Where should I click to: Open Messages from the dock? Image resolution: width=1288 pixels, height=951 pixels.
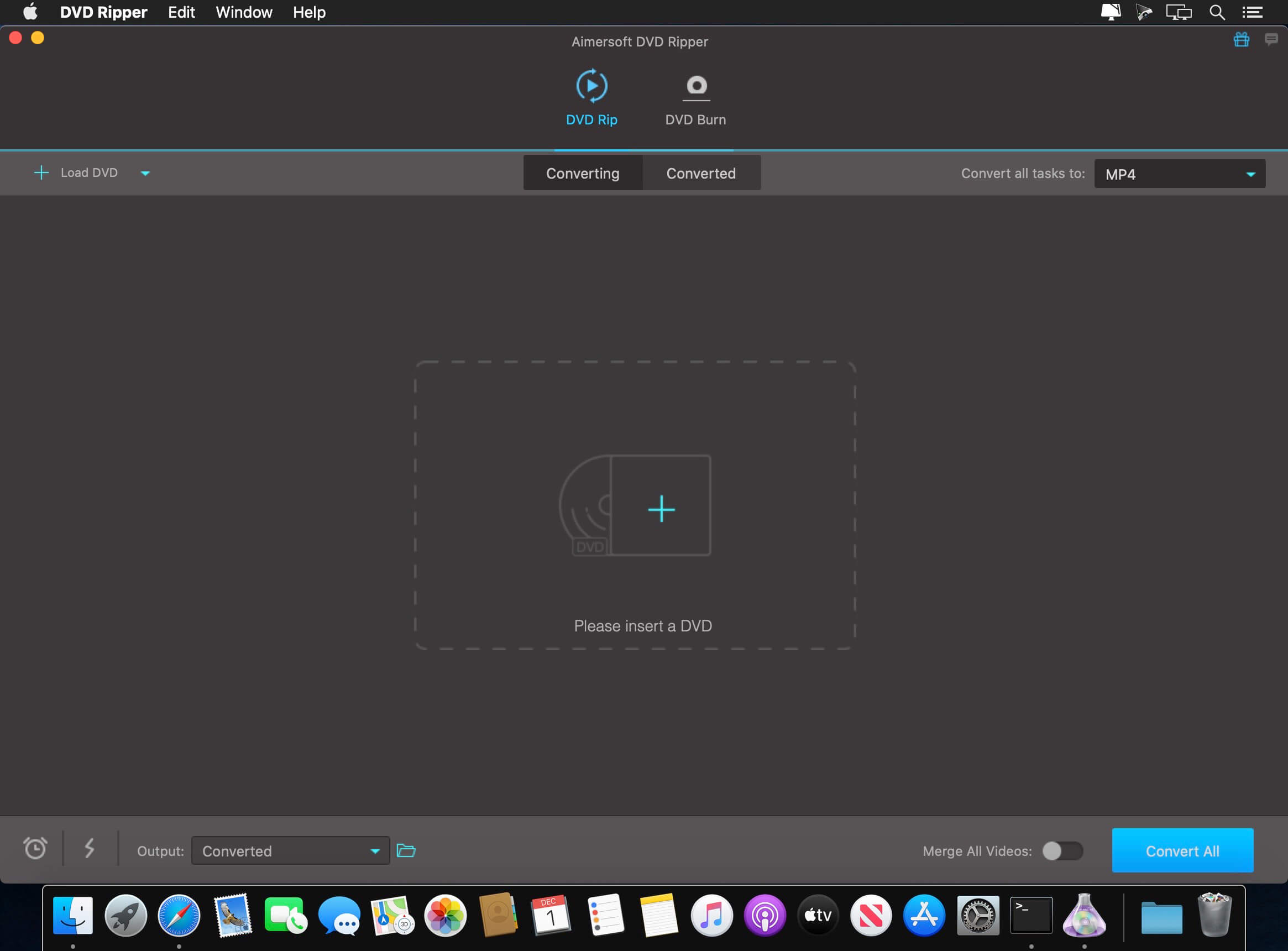tap(339, 915)
